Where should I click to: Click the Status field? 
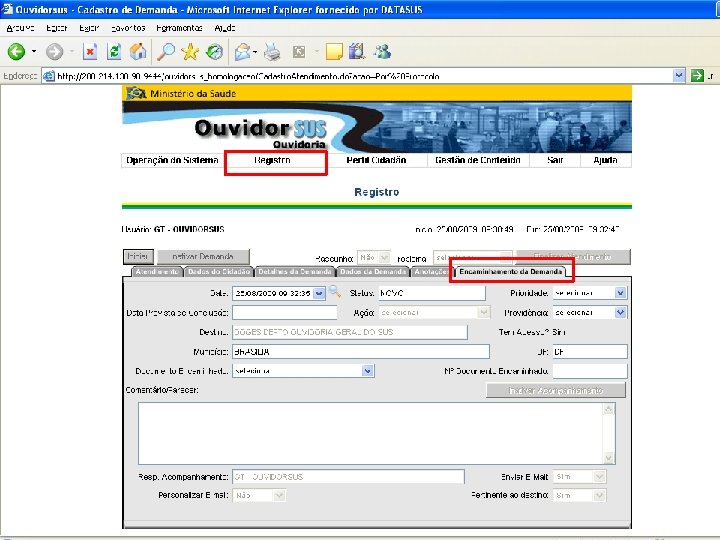coord(432,293)
